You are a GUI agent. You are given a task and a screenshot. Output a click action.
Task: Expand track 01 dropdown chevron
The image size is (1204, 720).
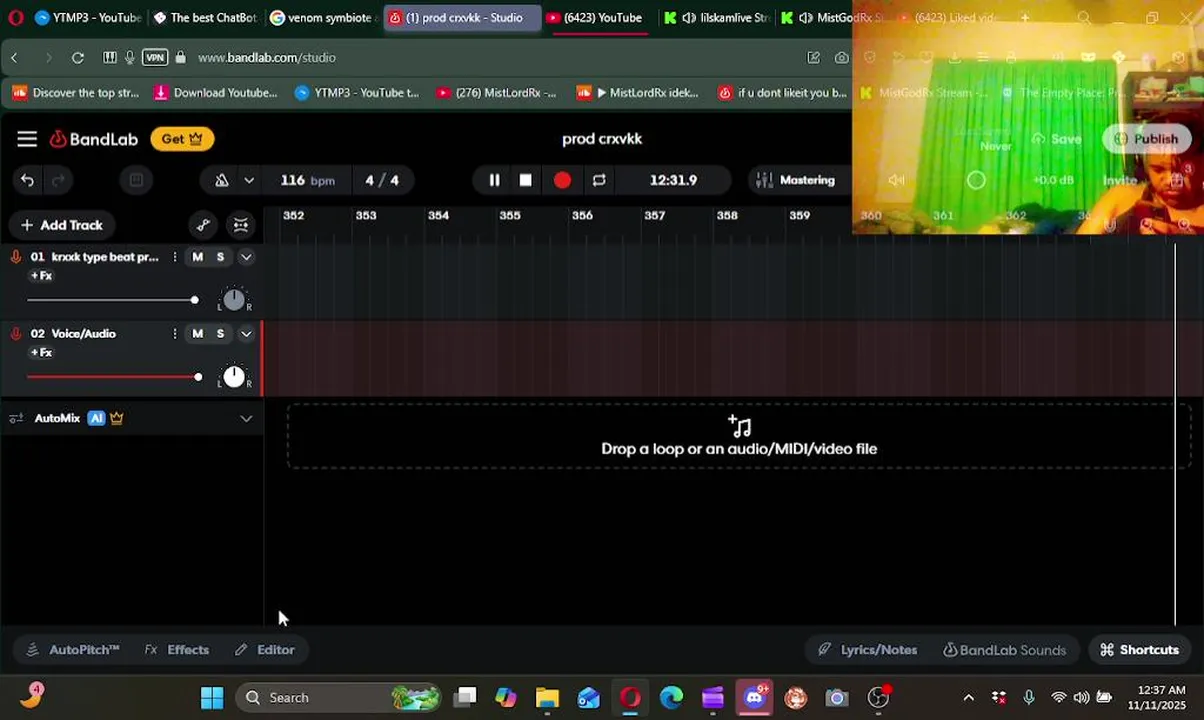pyautogui.click(x=246, y=257)
